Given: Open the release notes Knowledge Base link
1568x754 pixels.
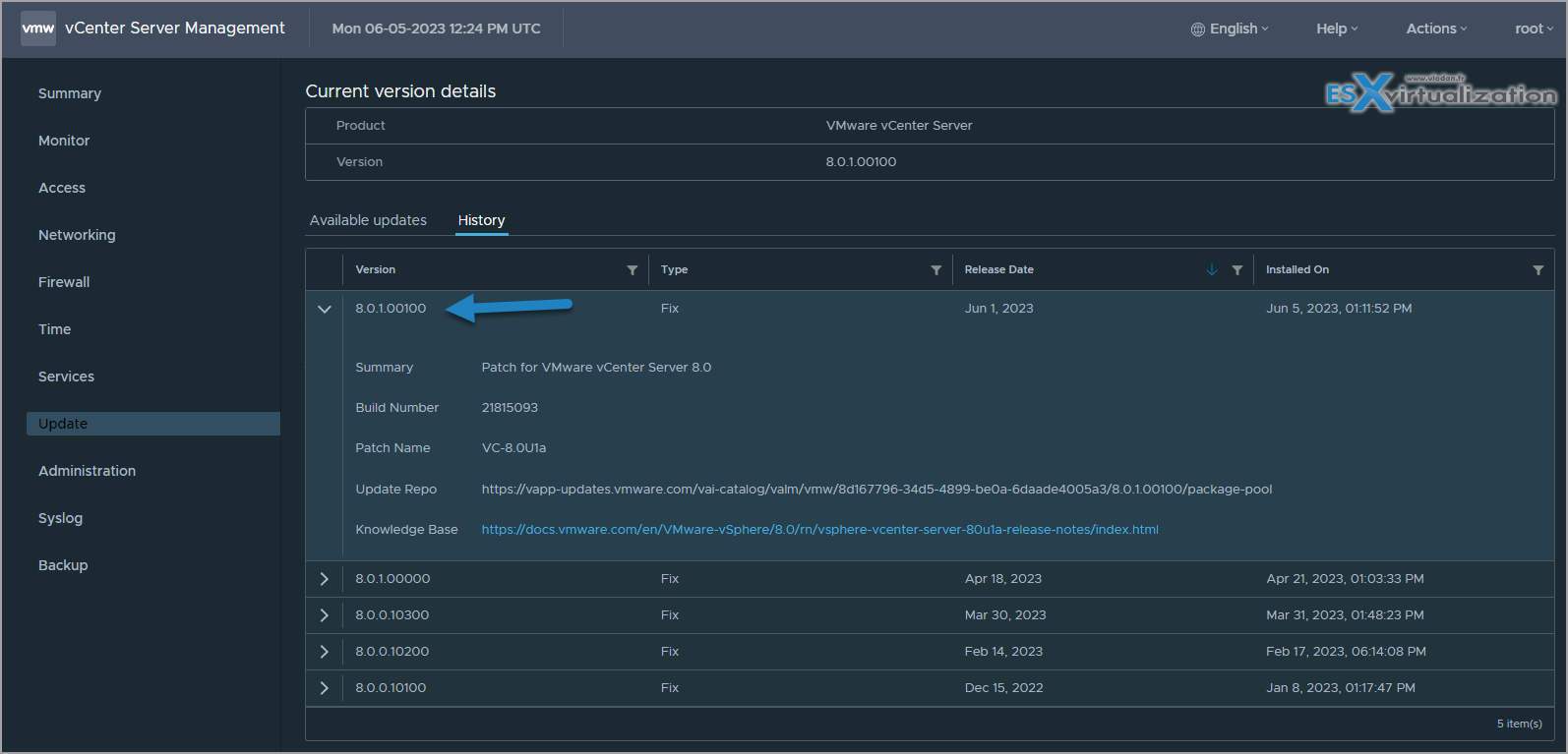Looking at the screenshot, I should [x=819, y=530].
